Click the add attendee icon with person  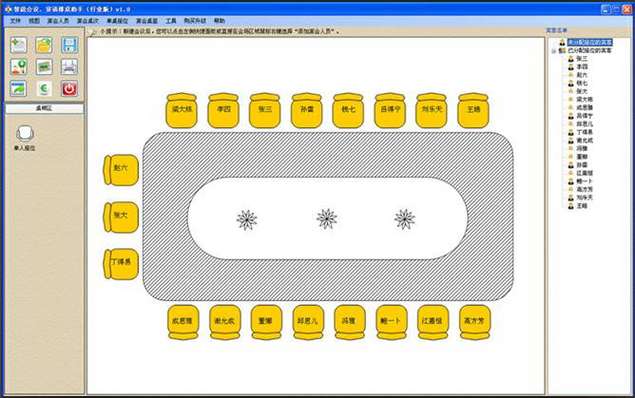(x=19, y=67)
